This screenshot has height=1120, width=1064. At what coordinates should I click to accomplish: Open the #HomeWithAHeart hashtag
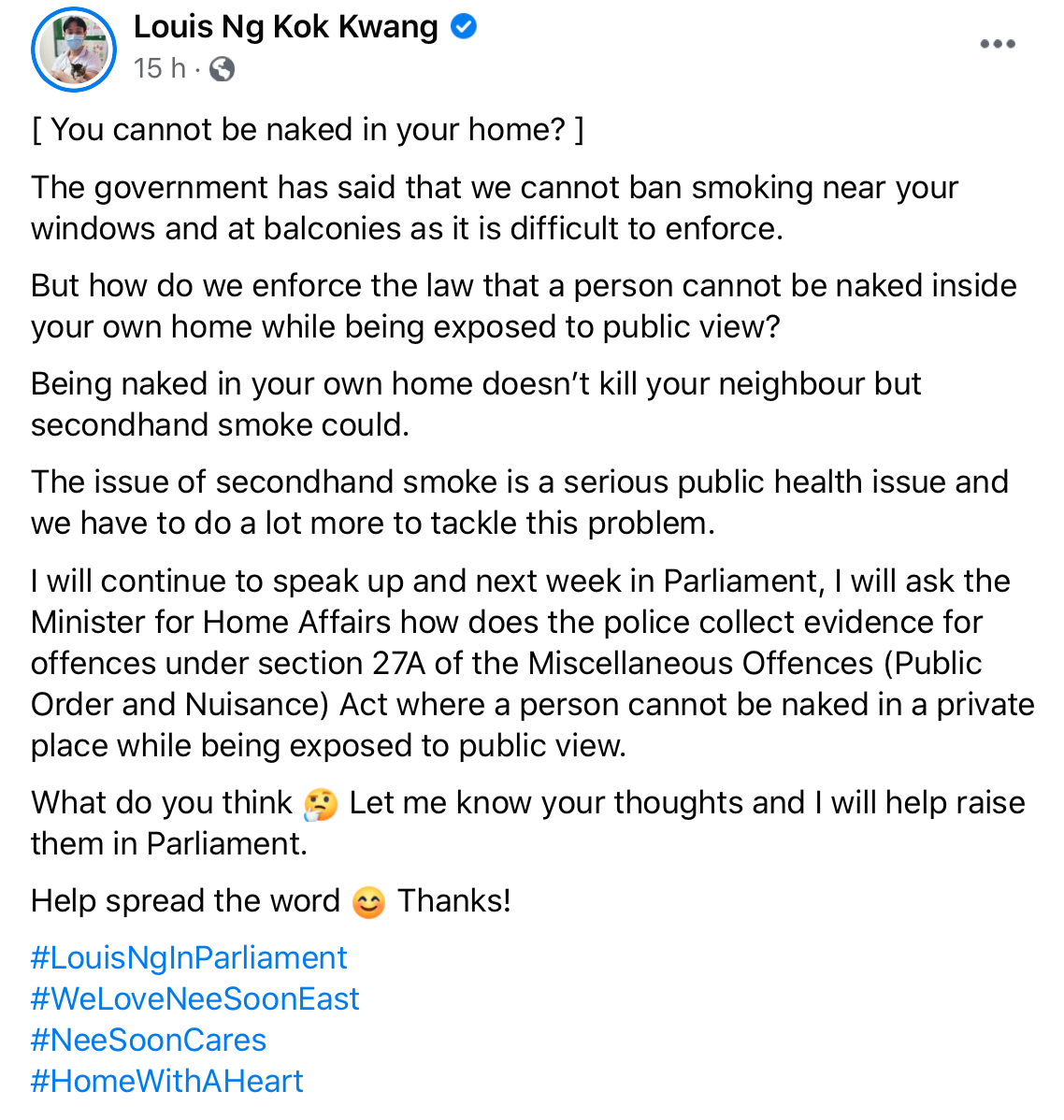pos(167,1081)
